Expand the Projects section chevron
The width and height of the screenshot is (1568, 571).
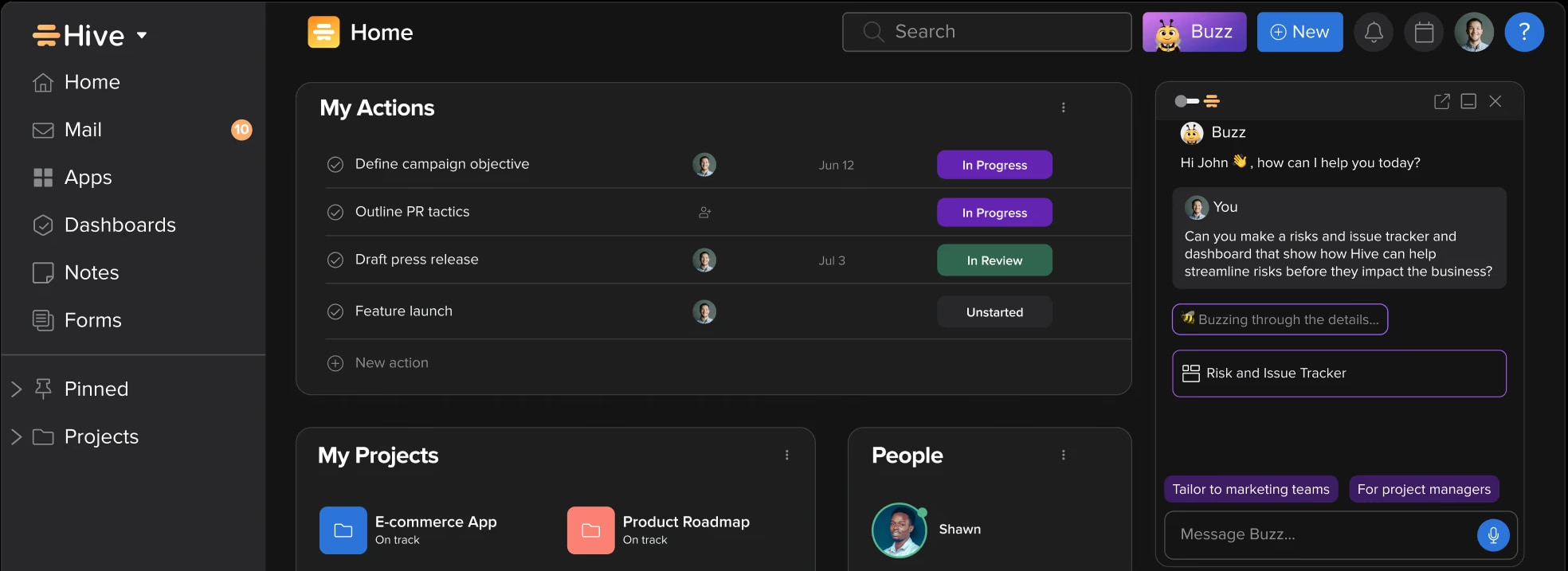pyautogui.click(x=16, y=436)
